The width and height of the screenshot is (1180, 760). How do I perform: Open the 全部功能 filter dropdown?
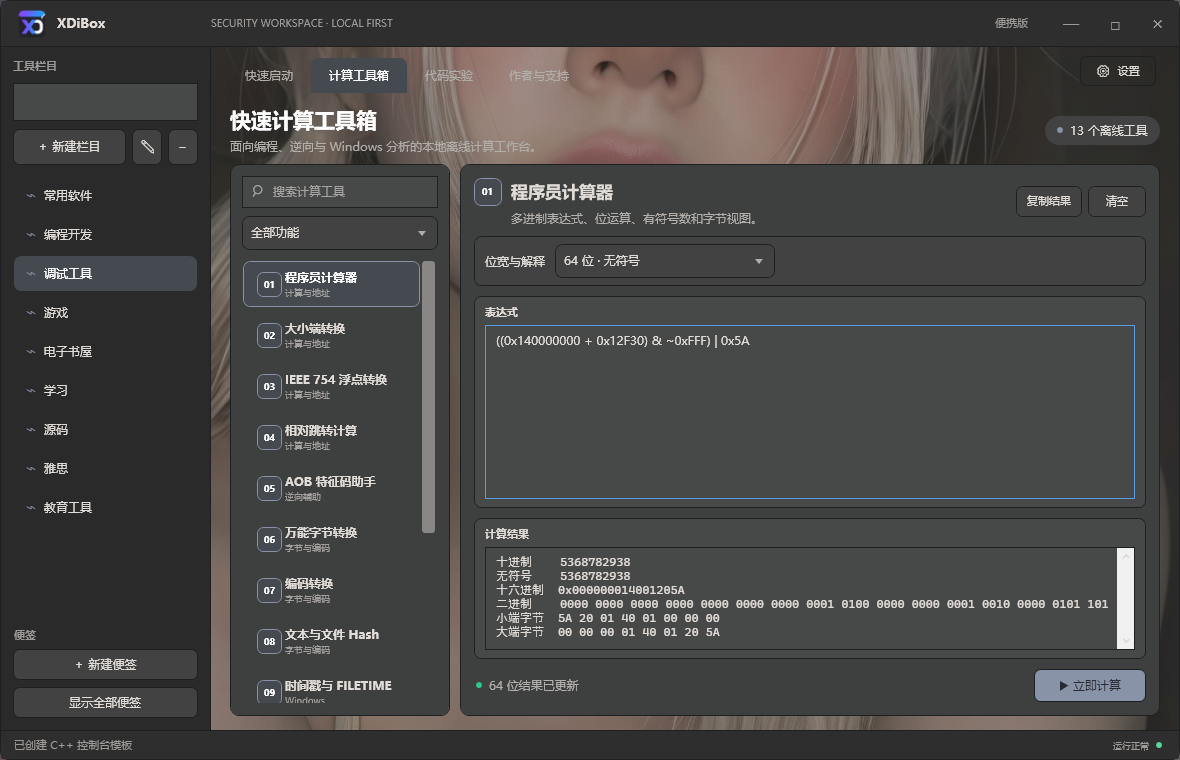click(339, 233)
